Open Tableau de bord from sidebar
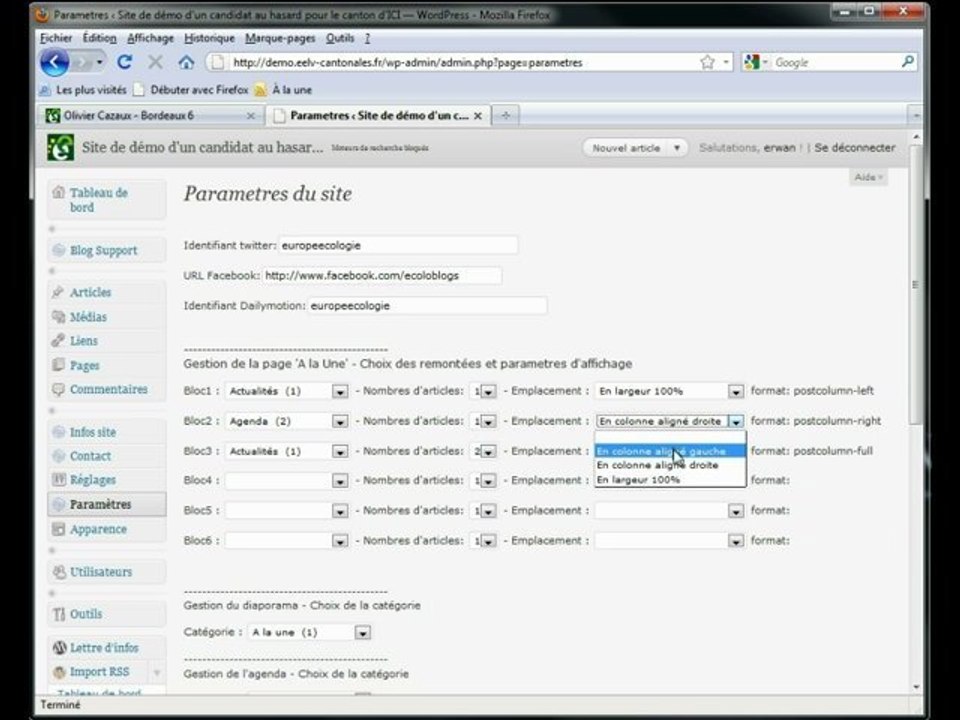Image resolution: width=960 pixels, height=720 pixels. (x=107, y=200)
